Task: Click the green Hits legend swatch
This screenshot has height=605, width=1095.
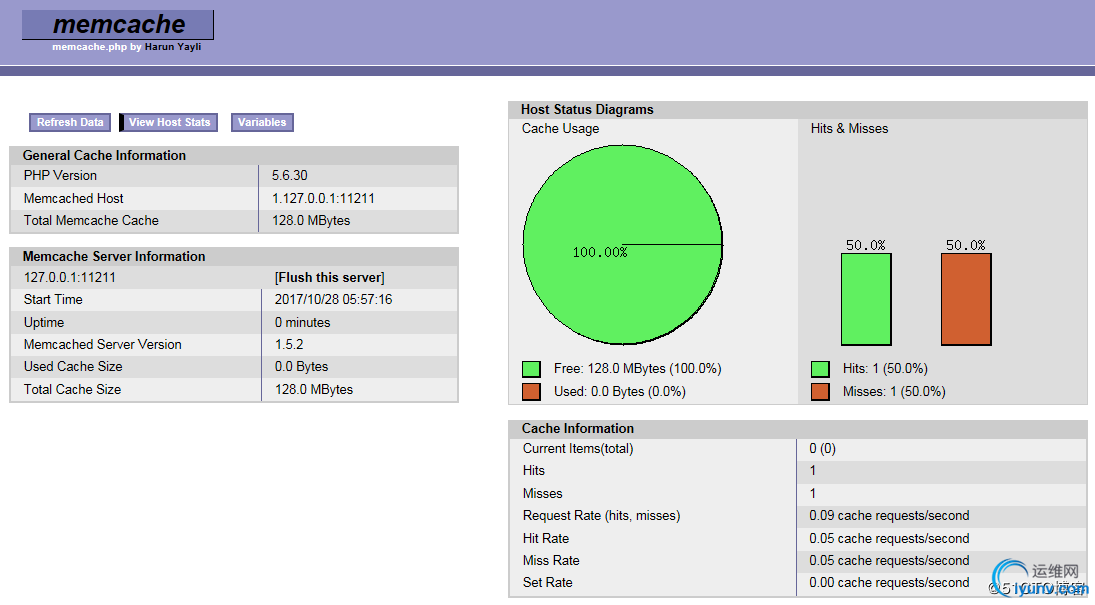Action: 821,369
